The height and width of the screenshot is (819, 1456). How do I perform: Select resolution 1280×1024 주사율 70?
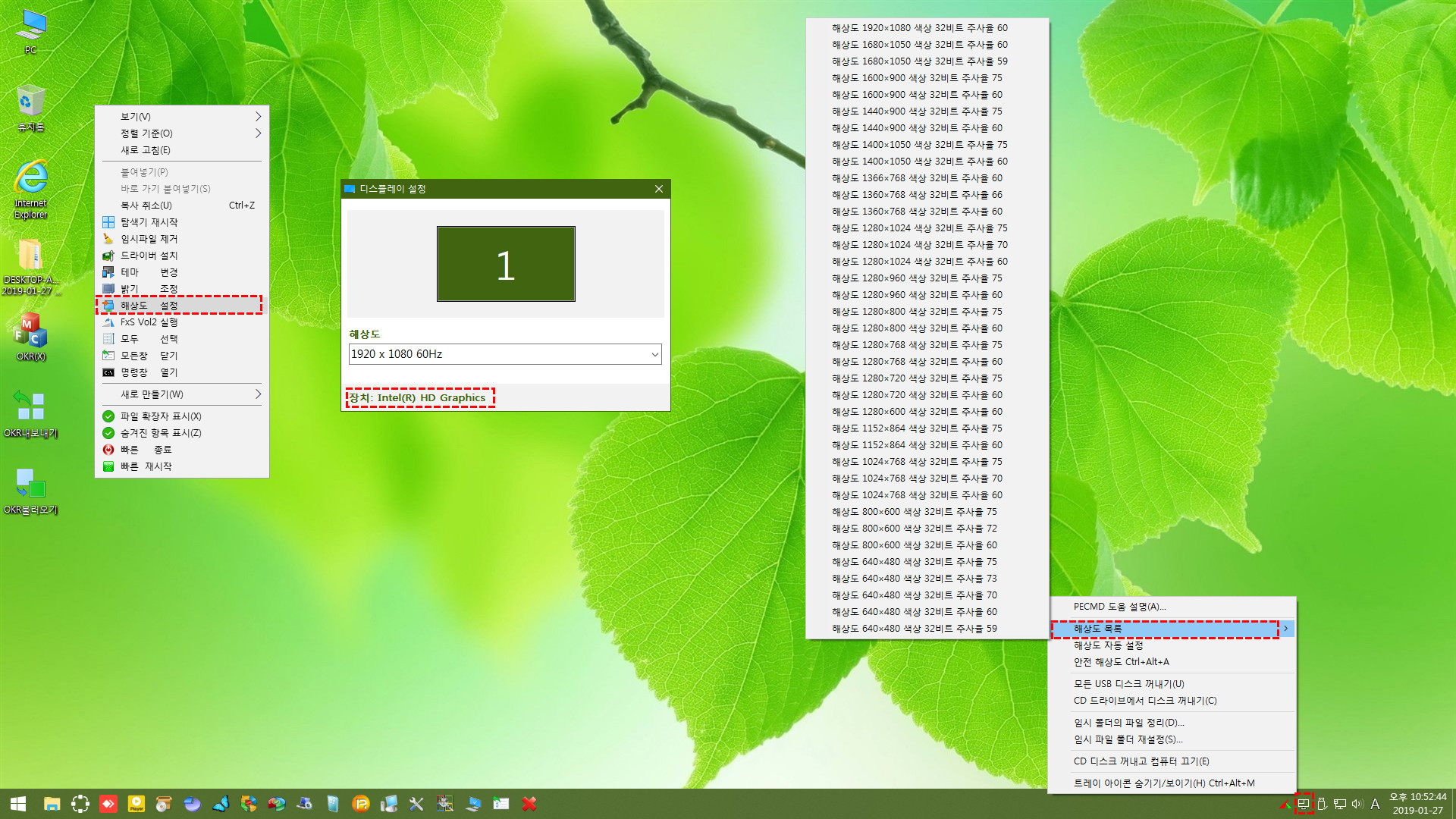(927, 245)
